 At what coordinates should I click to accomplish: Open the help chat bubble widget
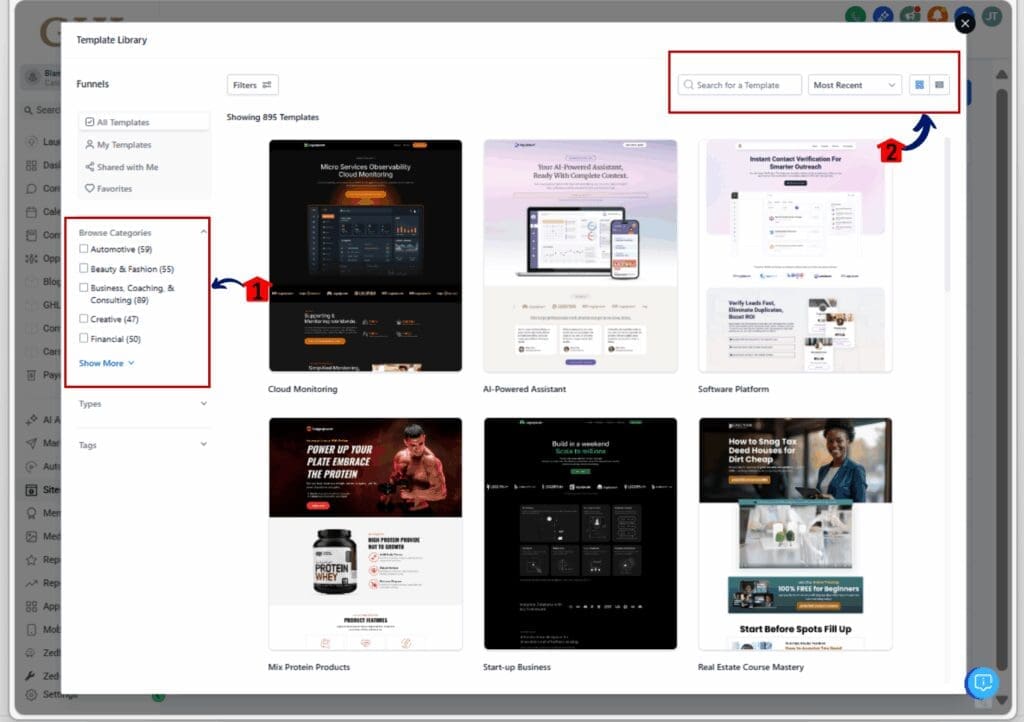click(981, 682)
